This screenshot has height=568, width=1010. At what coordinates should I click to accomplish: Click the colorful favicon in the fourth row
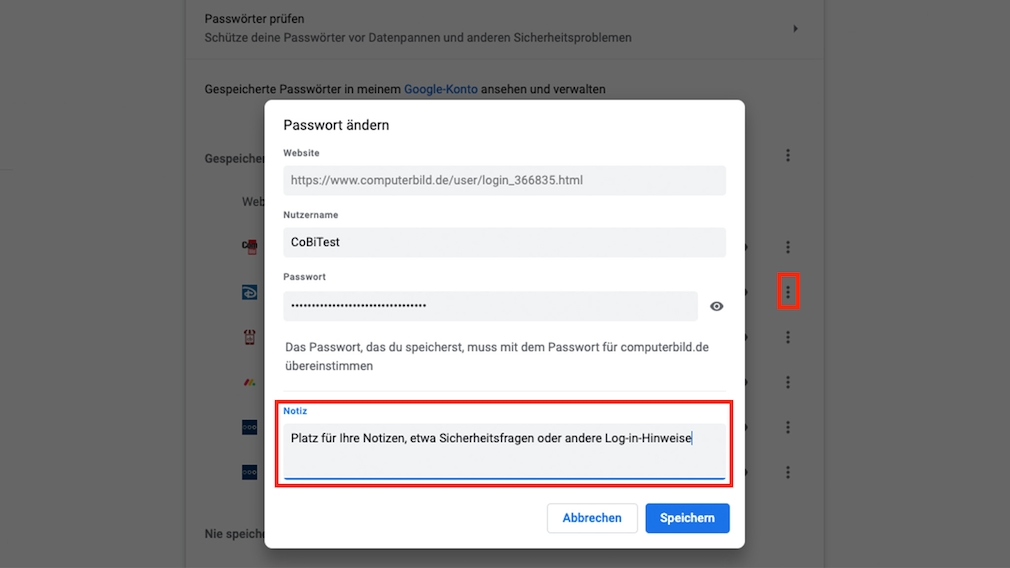[250, 382]
